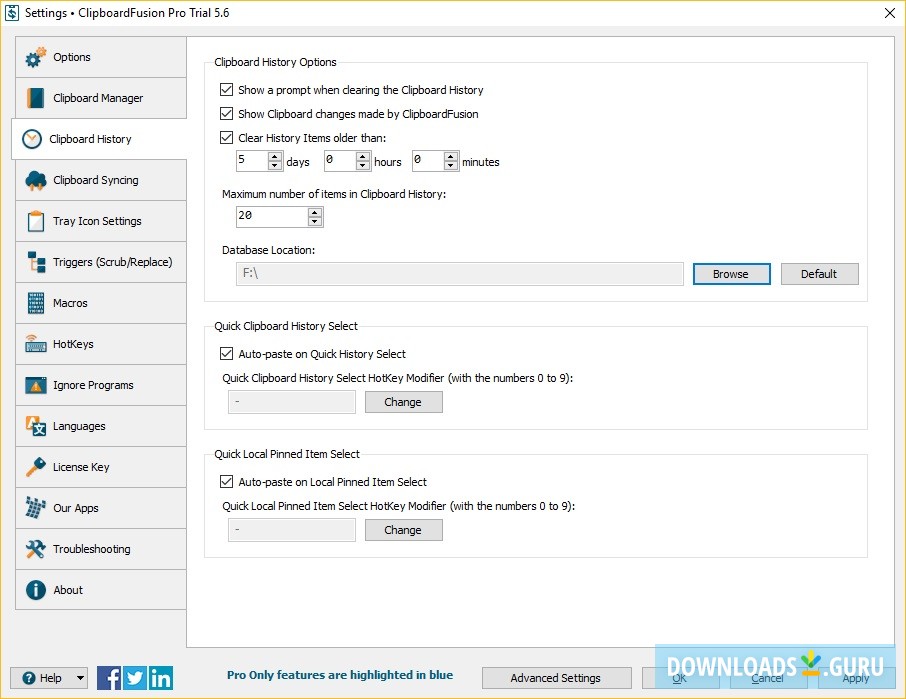
Task: Click the Troubleshooting tools icon
Action: point(36,549)
